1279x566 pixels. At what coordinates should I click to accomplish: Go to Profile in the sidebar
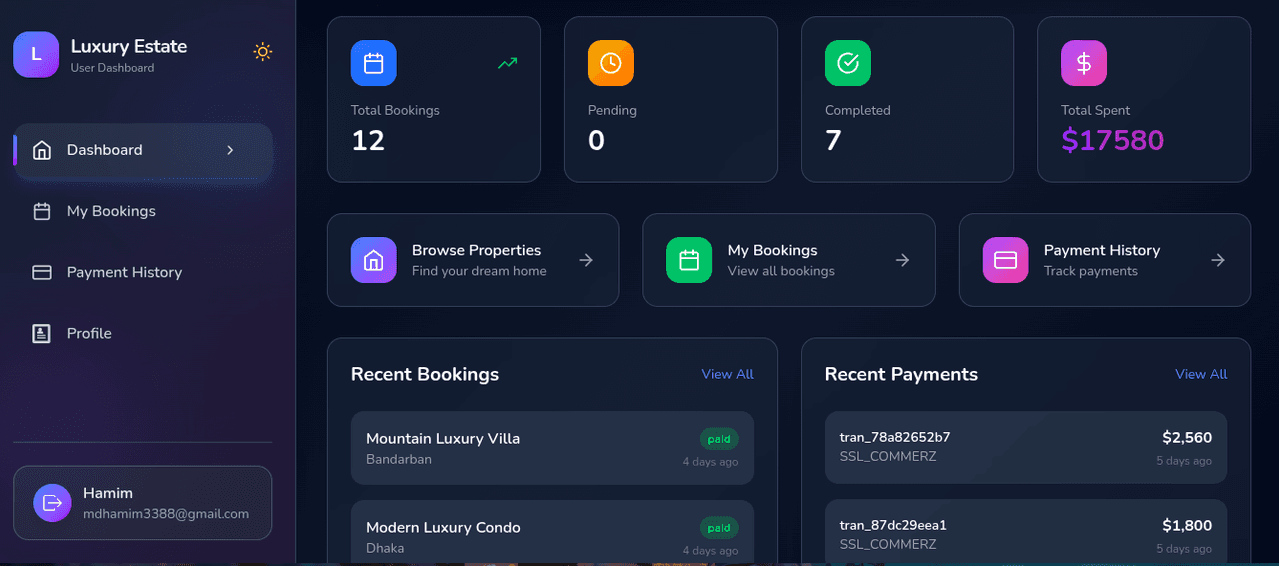(89, 333)
